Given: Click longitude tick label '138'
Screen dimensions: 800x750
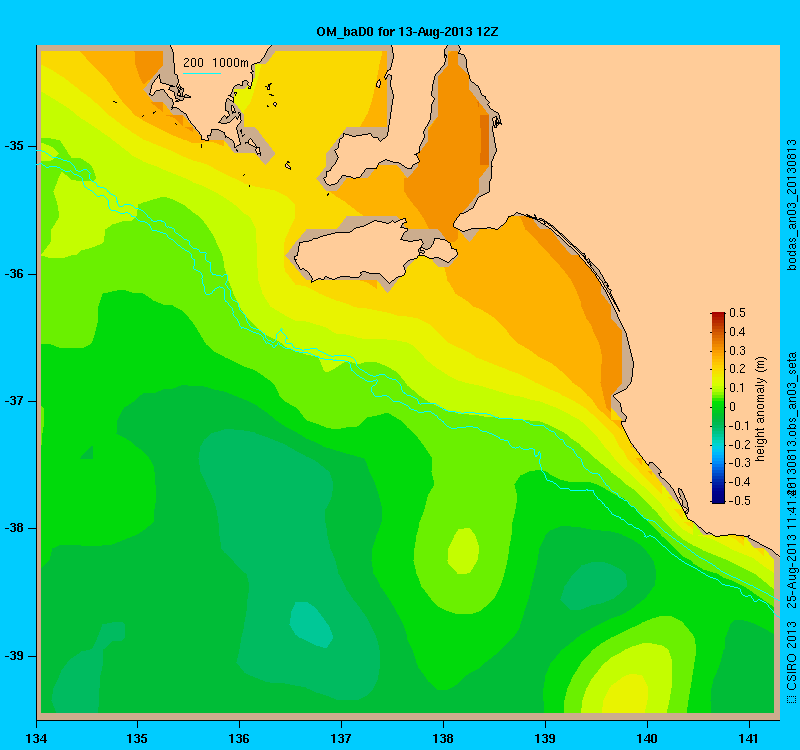Looking at the screenshot, I should tap(443, 739).
